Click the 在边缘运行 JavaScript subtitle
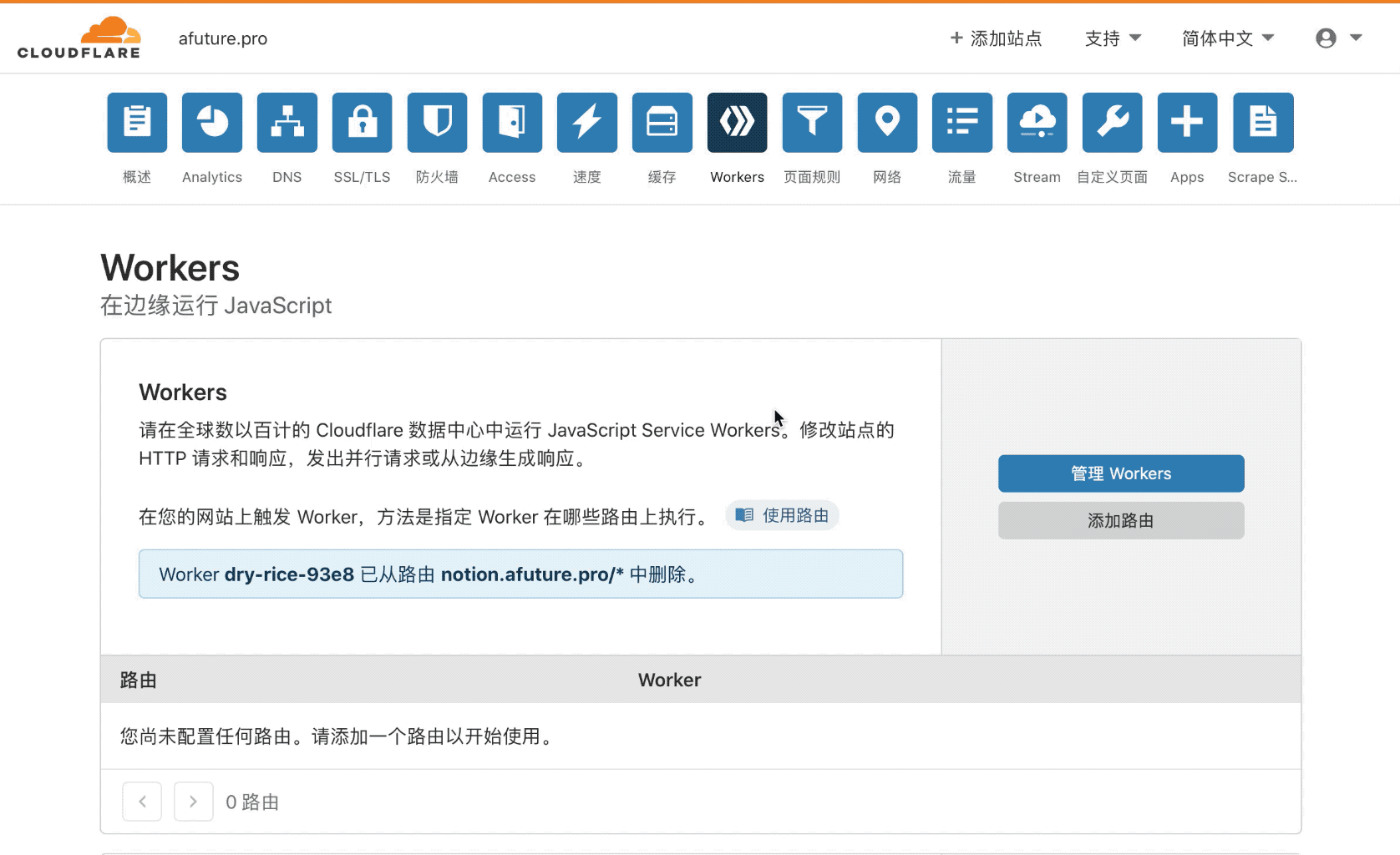Image resolution: width=1400 pixels, height=855 pixels. click(x=216, y=306)
